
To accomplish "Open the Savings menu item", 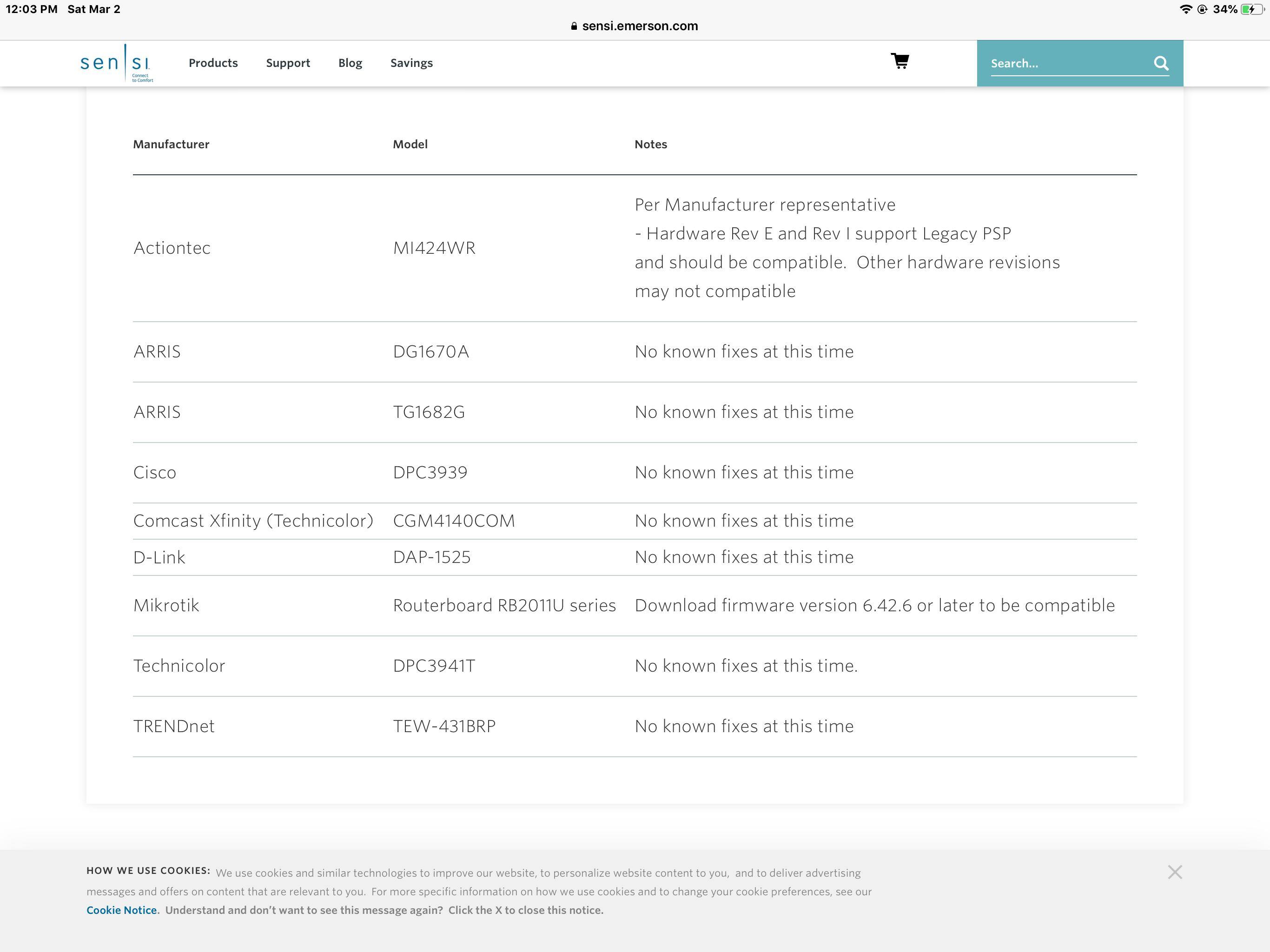I will point(411,63).
